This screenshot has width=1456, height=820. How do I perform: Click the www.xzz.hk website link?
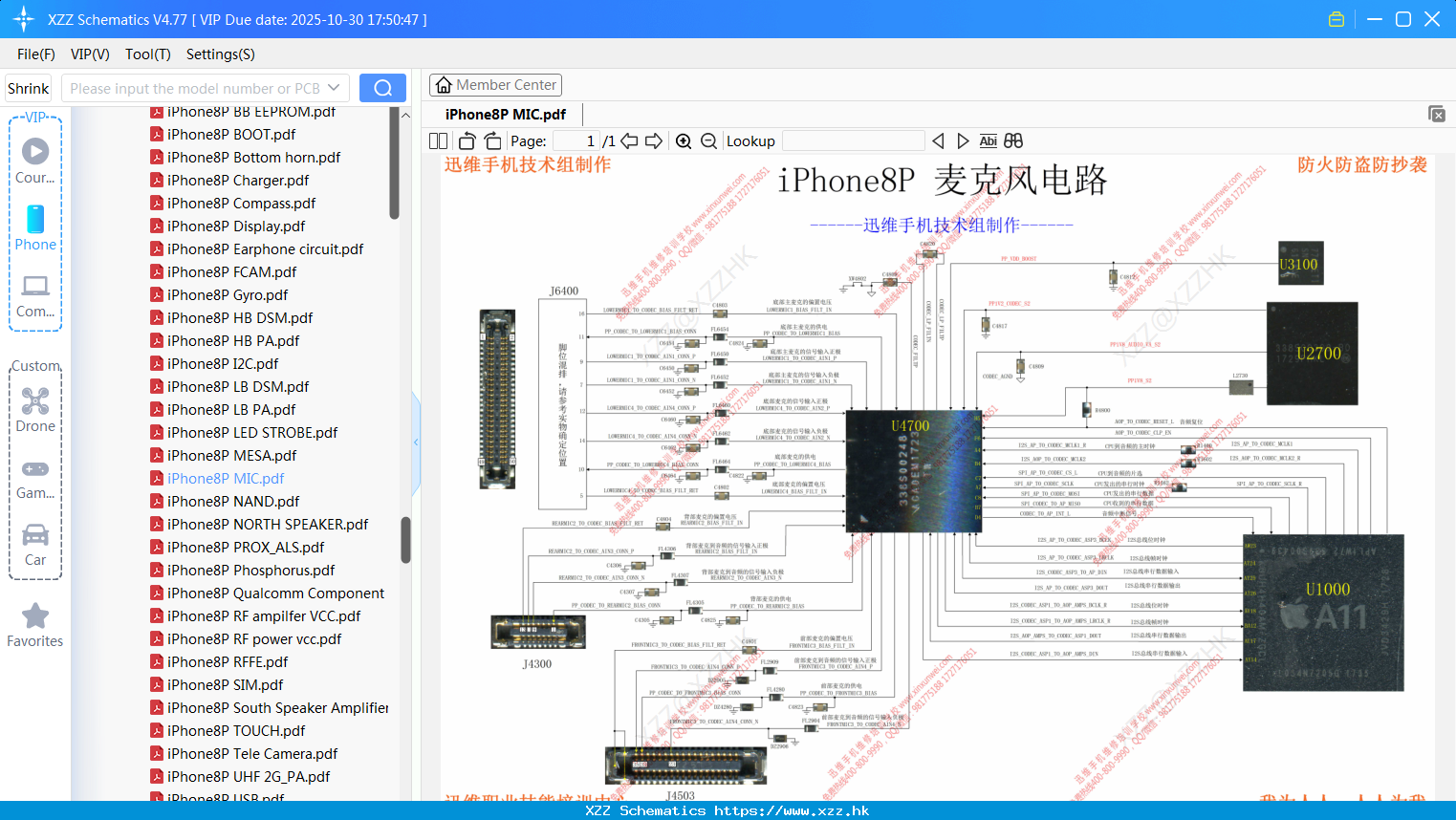point(792,810)
